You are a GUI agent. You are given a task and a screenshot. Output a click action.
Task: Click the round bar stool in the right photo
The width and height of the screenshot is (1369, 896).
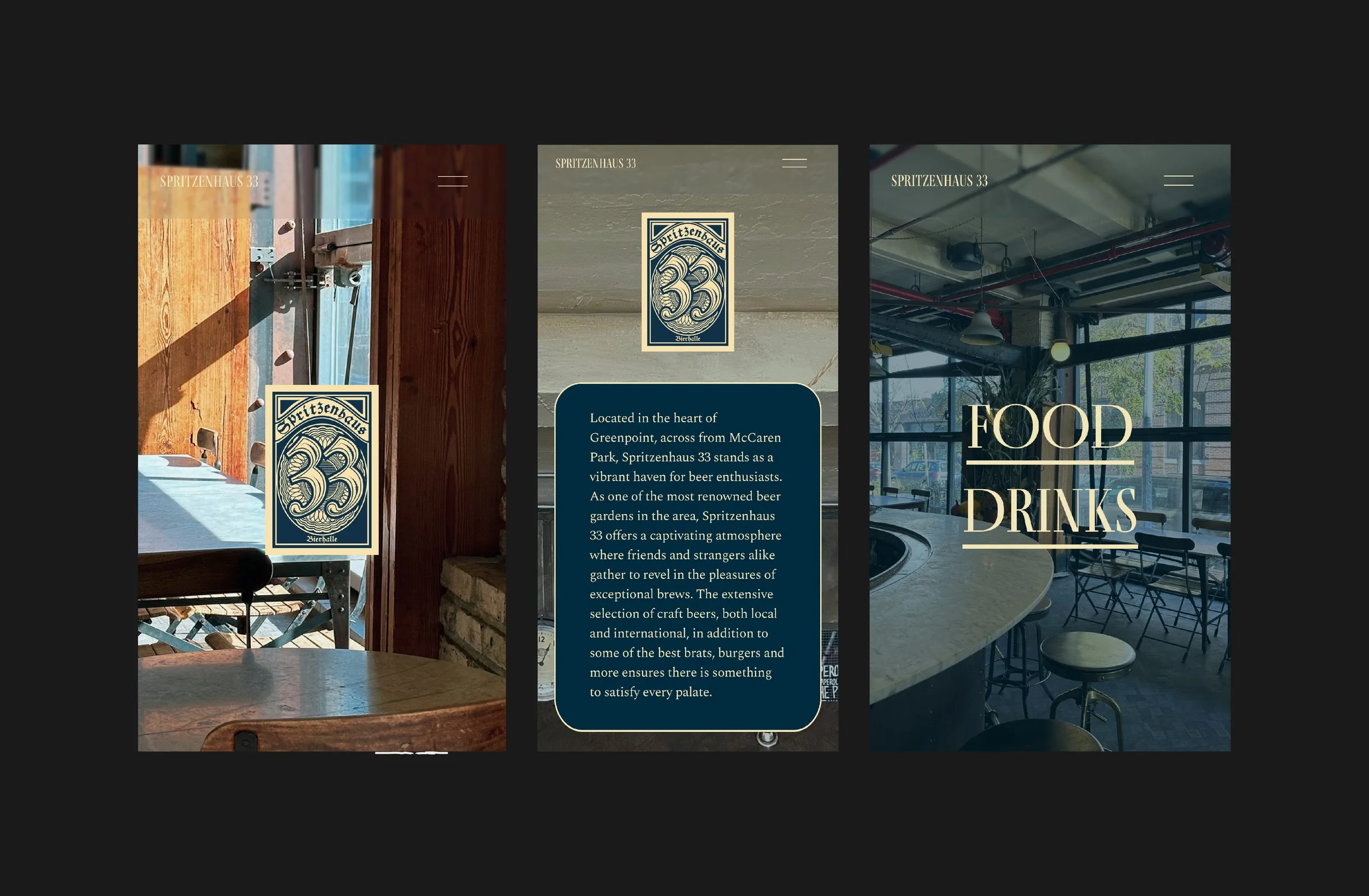coord(1087,653)
